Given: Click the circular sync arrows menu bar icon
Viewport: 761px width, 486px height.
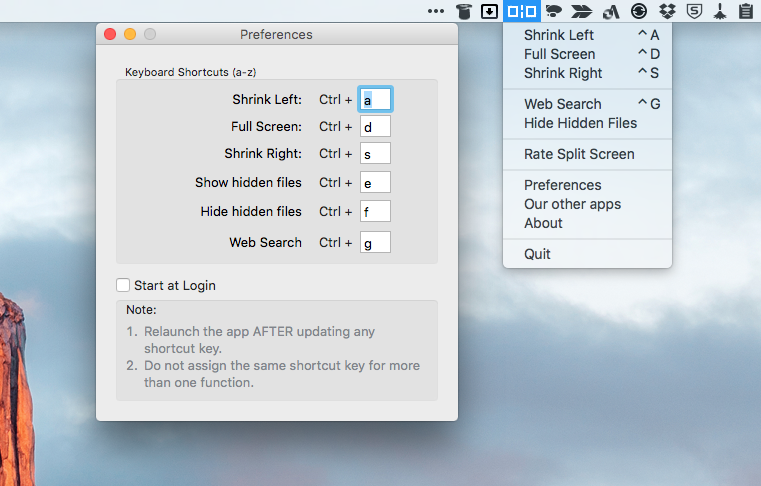Looking at the screenshot, I should [639, 11].
